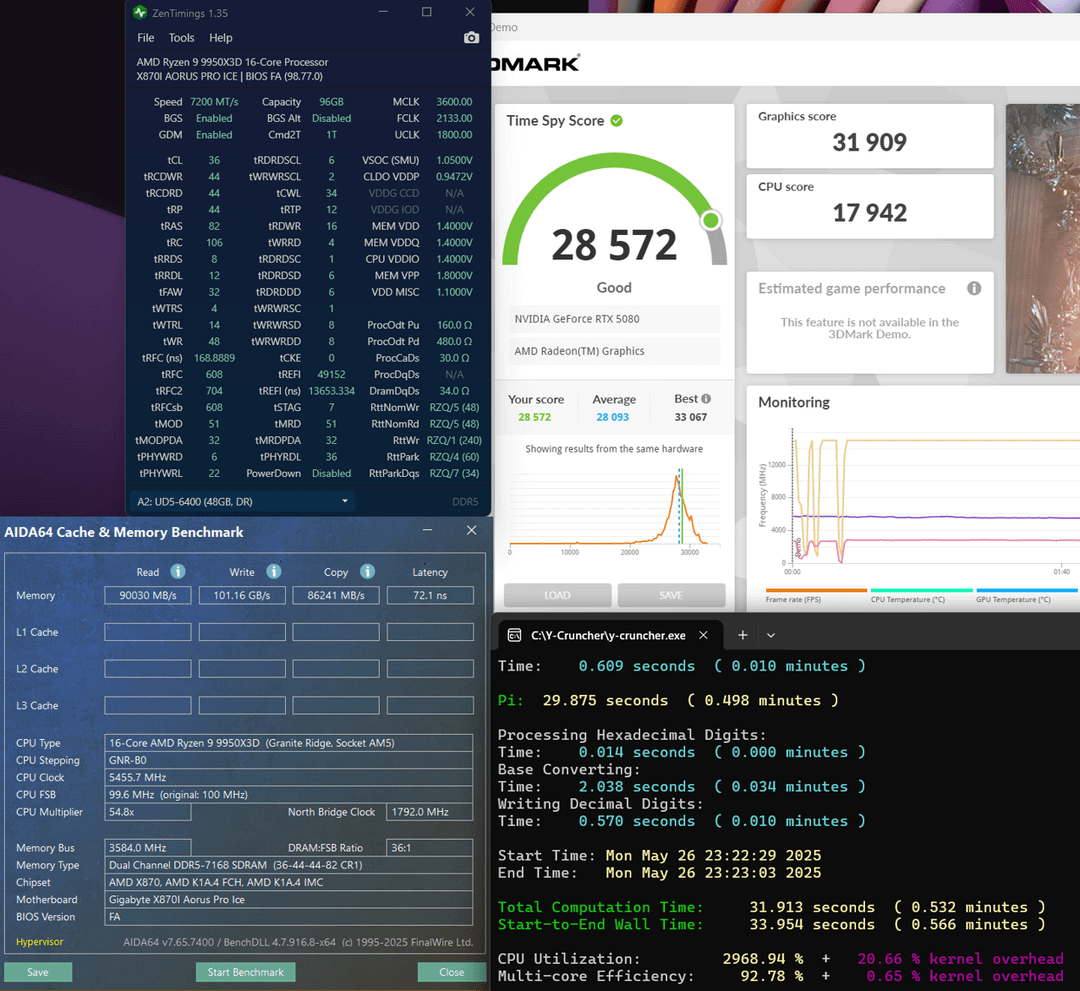Expand the A2: UD5-6400 module dropdown
This screenshot has width=1080, height=991.
click(242, 501)
